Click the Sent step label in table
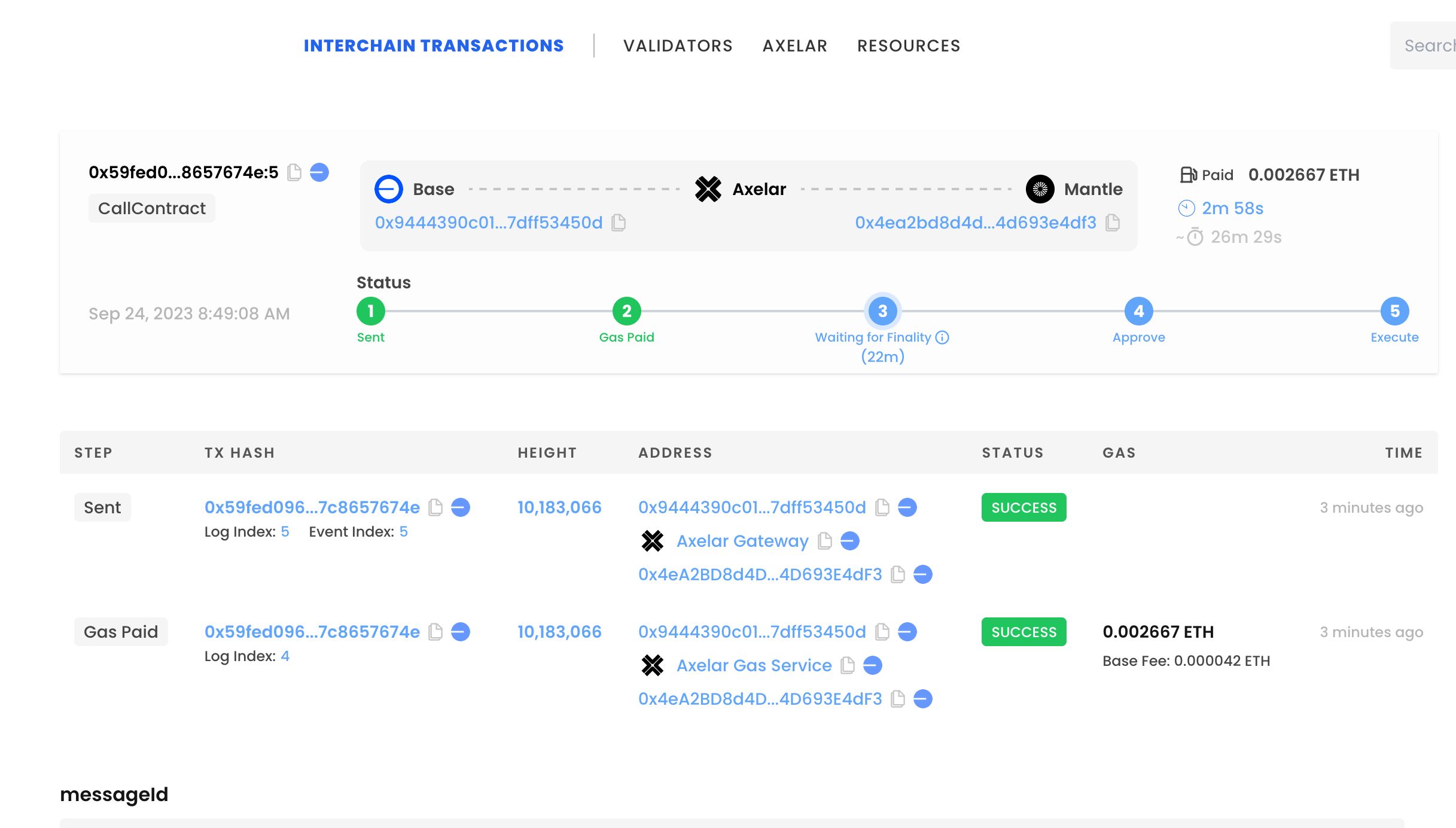1456x828 pixels. point(102,507)
